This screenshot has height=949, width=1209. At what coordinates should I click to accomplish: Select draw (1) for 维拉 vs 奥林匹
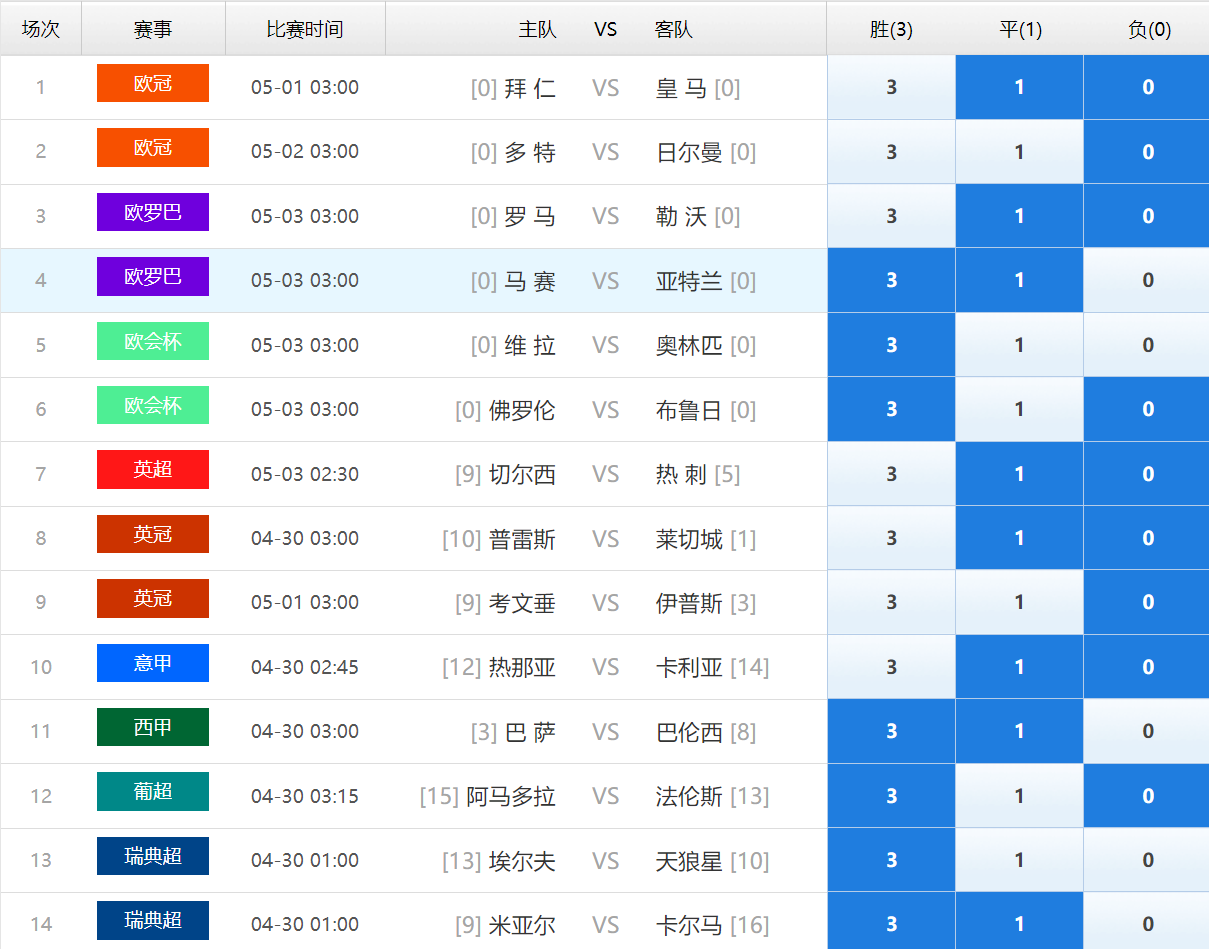pos(1019,345)
